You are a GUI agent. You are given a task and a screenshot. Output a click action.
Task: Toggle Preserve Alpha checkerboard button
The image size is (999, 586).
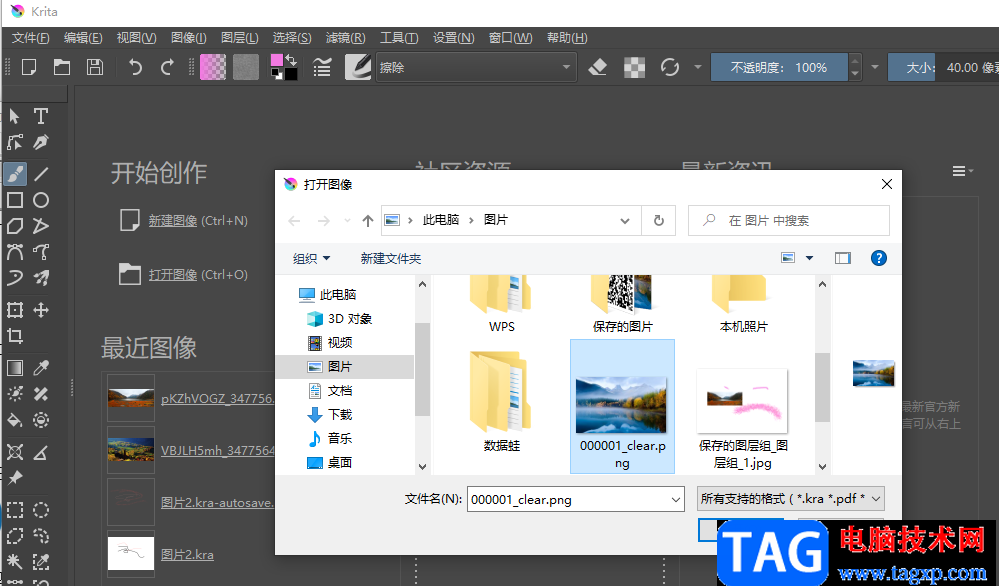(634, 67)
